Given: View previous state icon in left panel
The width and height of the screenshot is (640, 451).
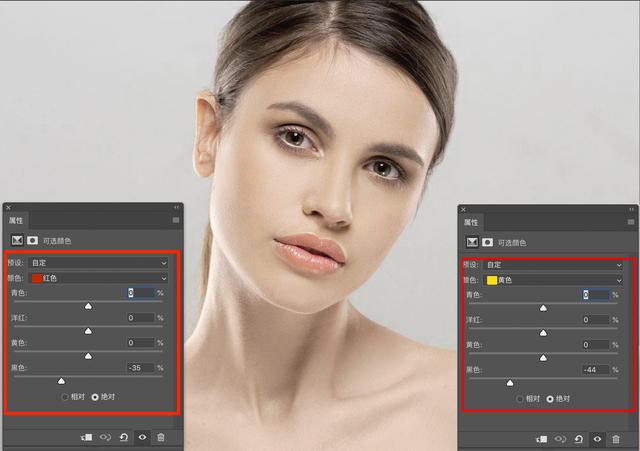Looking at the screenshot, I should 105,437.
